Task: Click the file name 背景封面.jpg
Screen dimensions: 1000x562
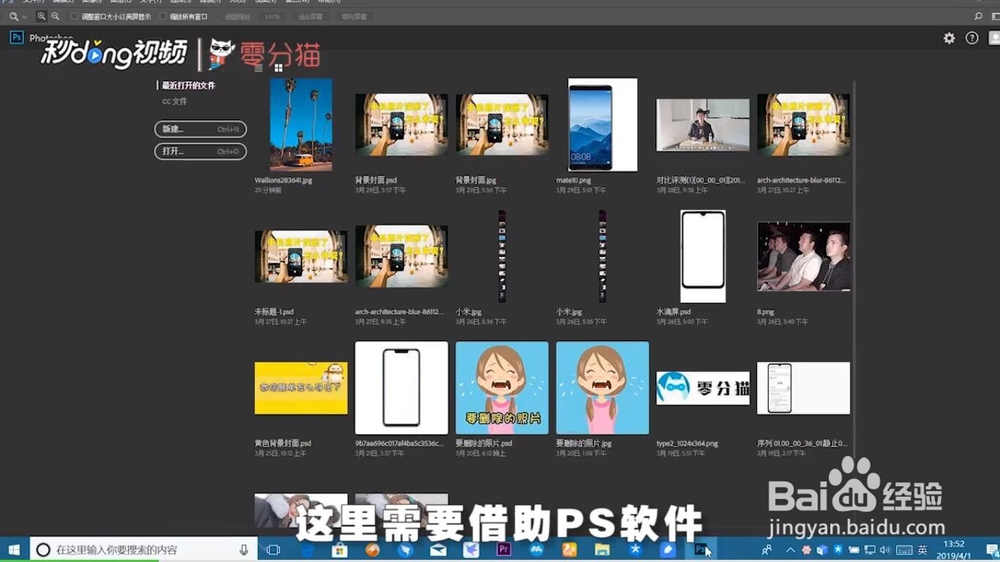Action: 476,181
